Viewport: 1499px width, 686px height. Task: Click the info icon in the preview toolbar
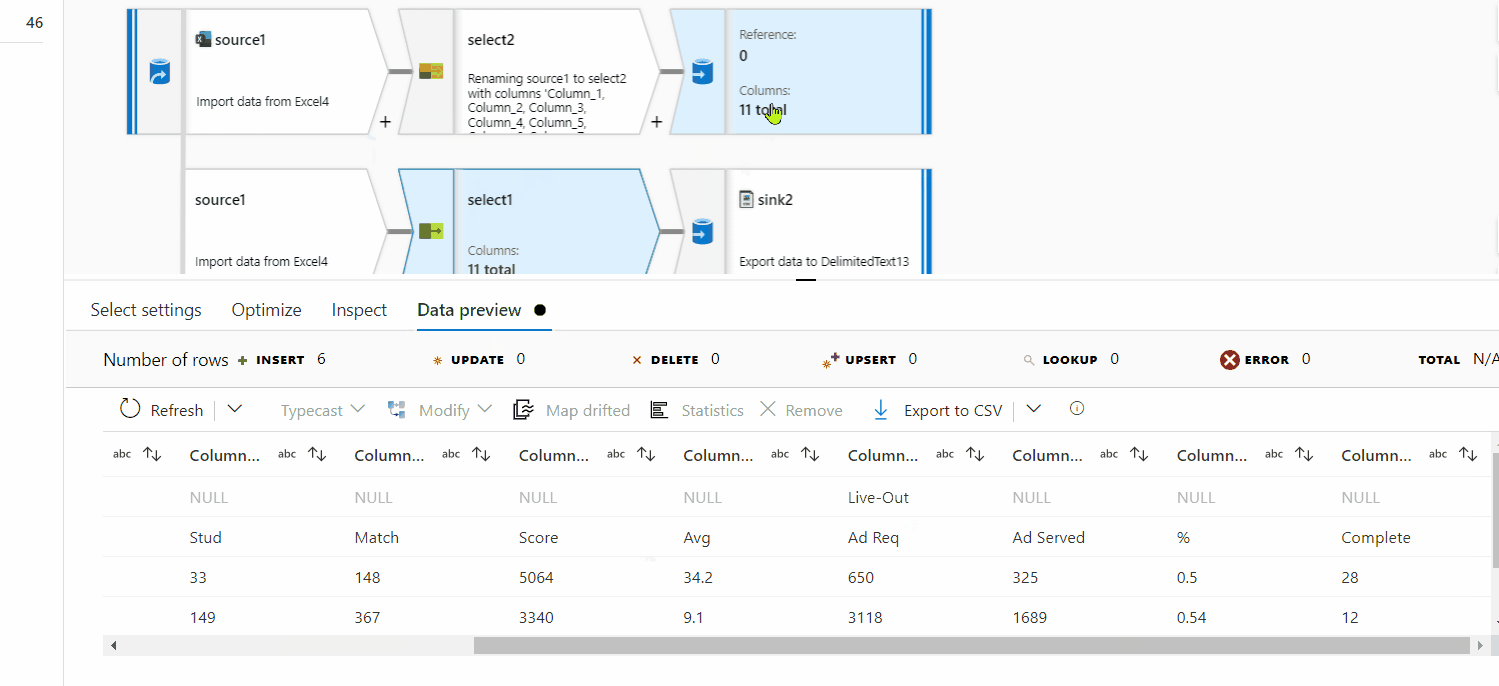tap(1077, 408)
